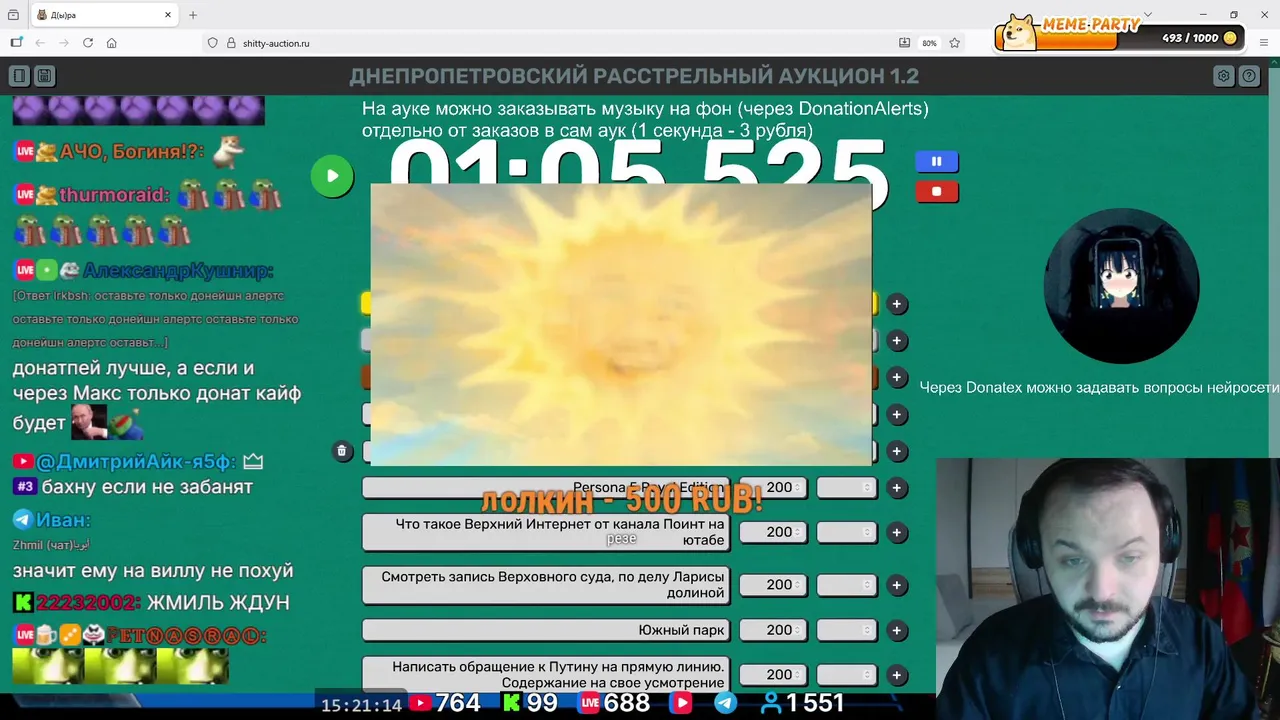
Task: Go to browser home page
Action: 112,43
